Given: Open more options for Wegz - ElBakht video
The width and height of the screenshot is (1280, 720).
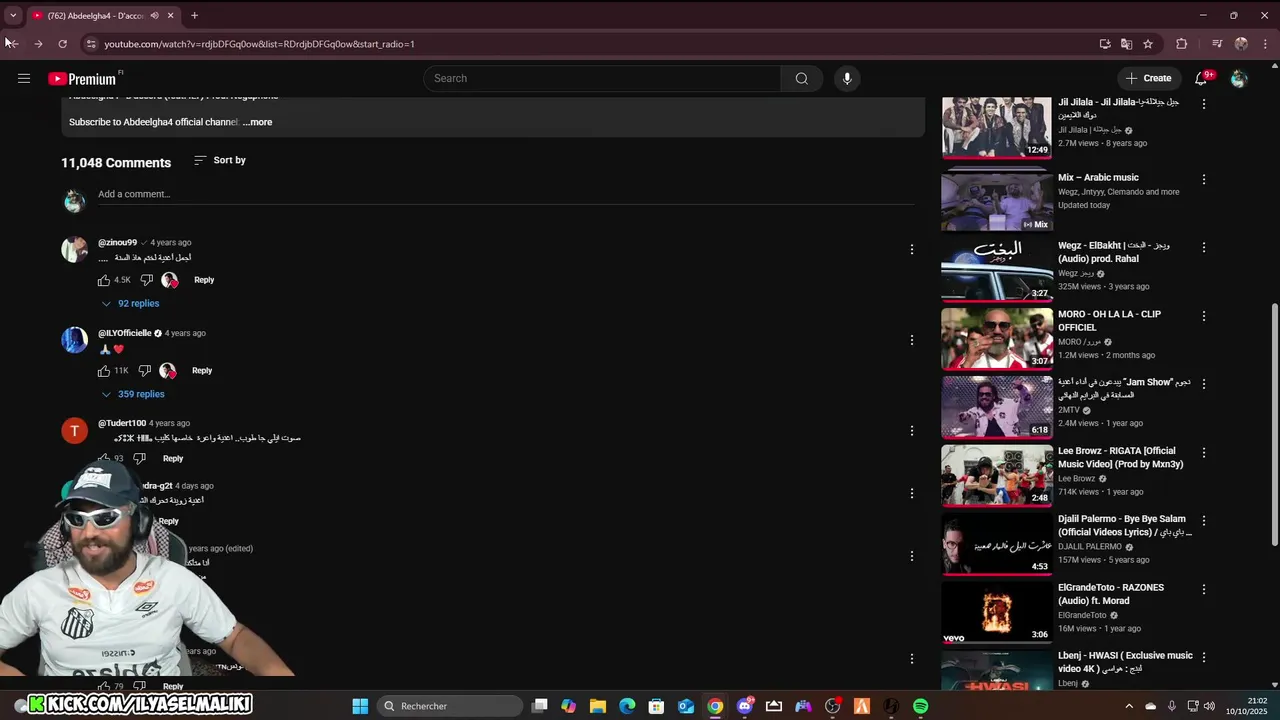Looking at the screenshot, I should 1204,247.
